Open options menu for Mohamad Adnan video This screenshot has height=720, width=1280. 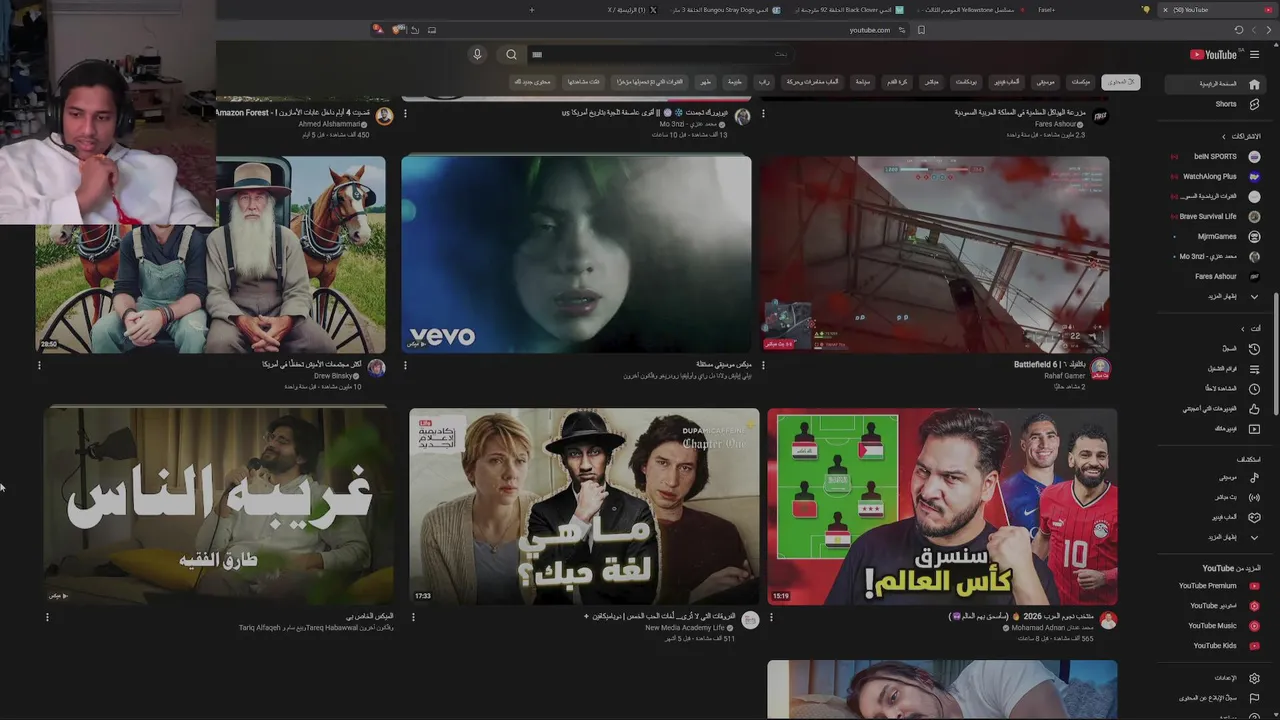click(771, 618)
